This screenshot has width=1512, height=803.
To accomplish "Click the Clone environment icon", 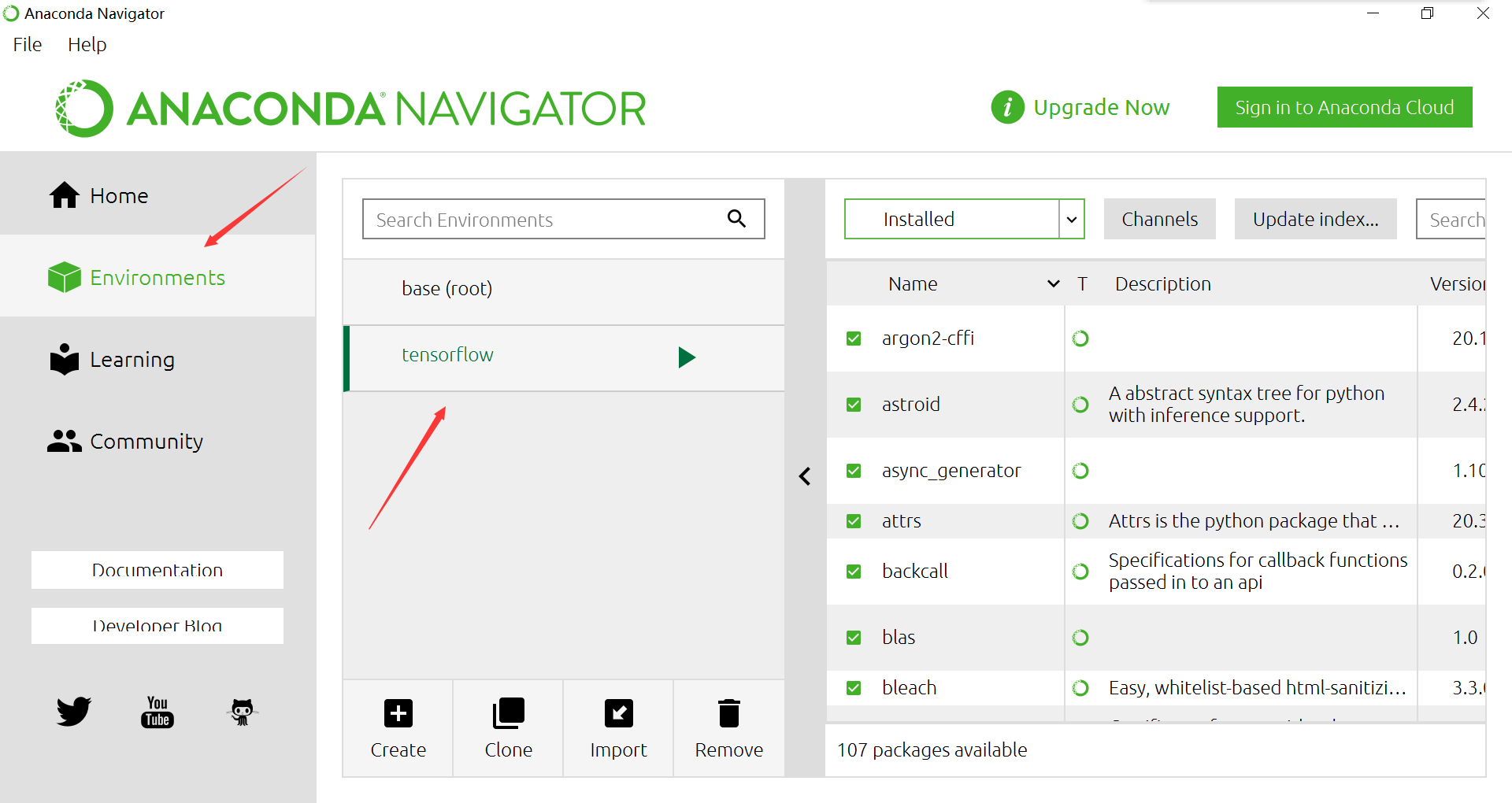I will coord(508,713).
